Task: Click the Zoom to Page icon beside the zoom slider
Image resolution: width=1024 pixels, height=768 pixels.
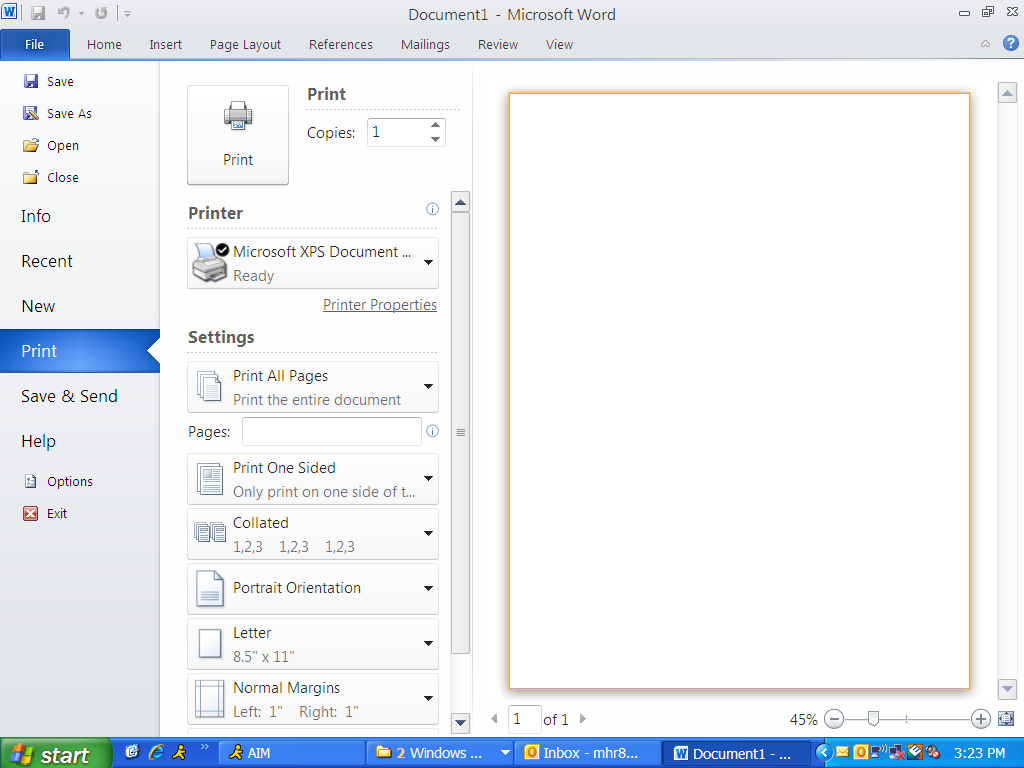Action: (x=1006, y=719)
